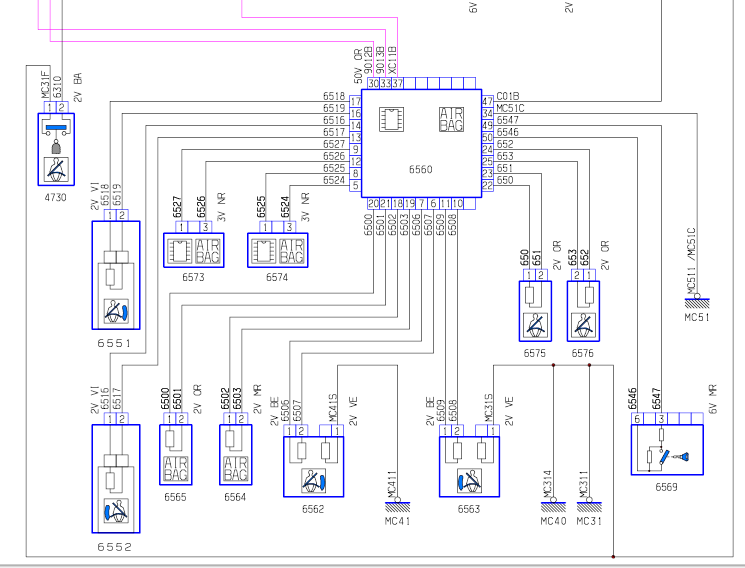745x568 pixels.
Task: Click pin 6 of connector 6569
Action: 637,419
